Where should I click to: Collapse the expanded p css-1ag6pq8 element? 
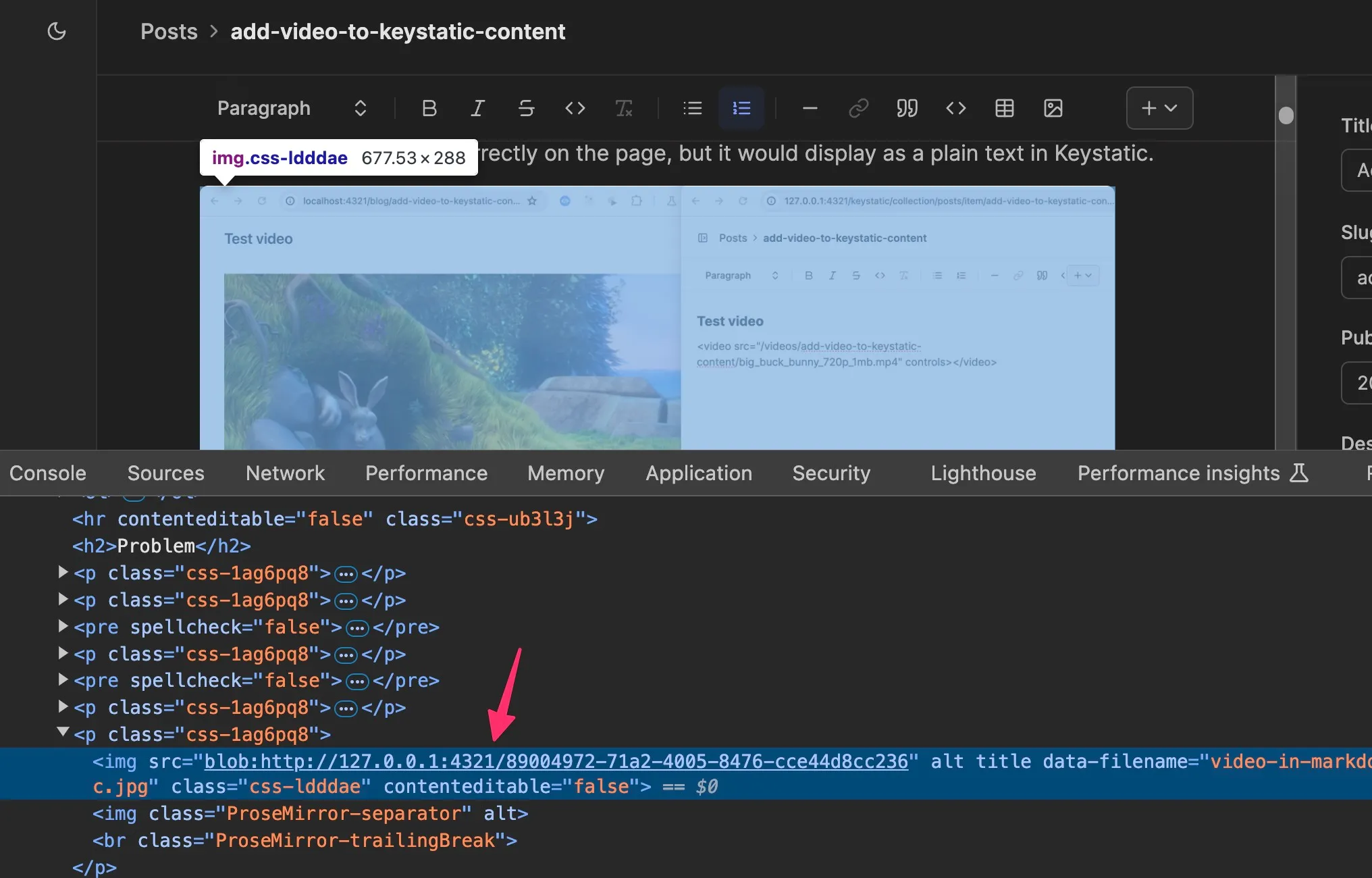click(x=63, y=732)
